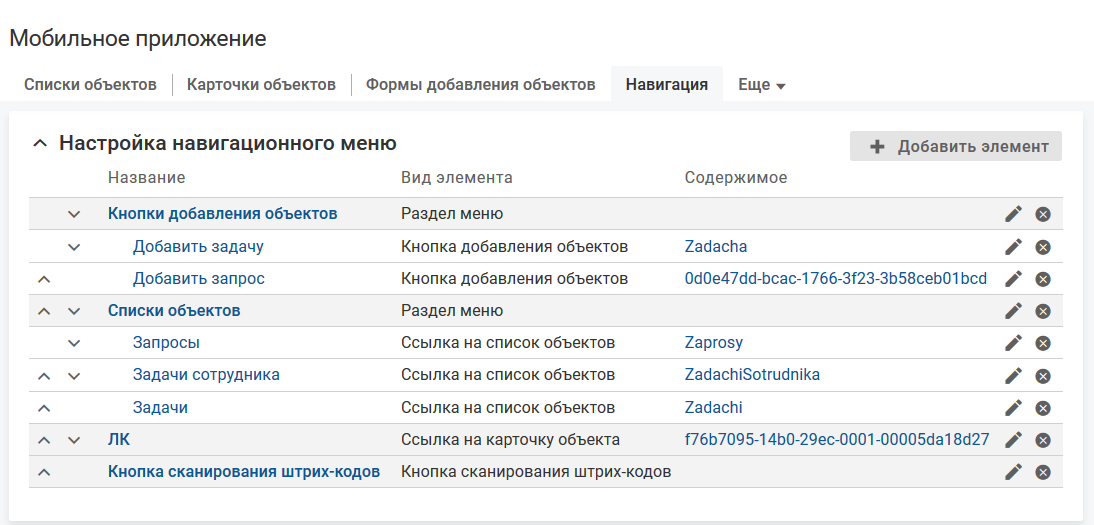The image size is (1094, 525).
Task: Open 'ZadachiSotrudnika' content link
Action: [x=751, y=375]
